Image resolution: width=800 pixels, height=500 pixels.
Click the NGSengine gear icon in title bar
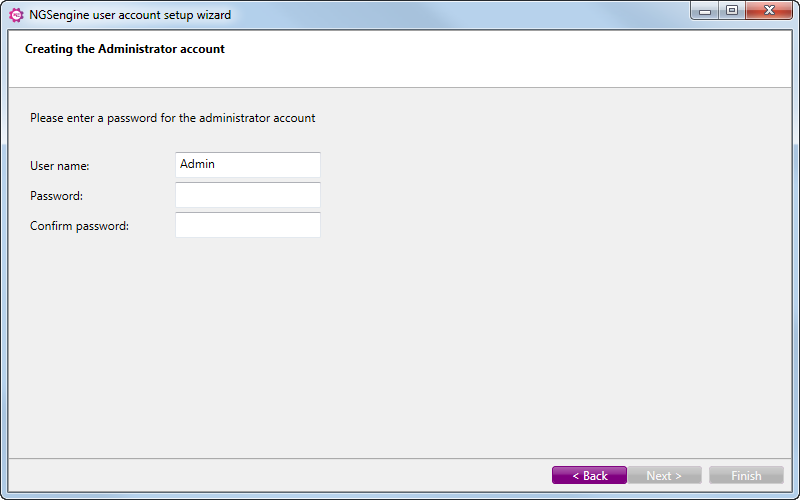(16, 15)
